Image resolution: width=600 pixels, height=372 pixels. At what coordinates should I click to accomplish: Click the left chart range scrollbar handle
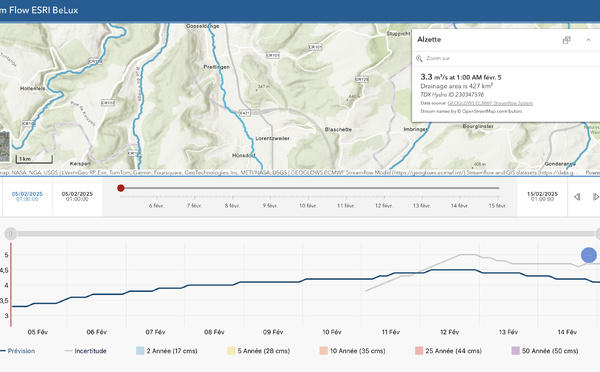click(11, 233)
